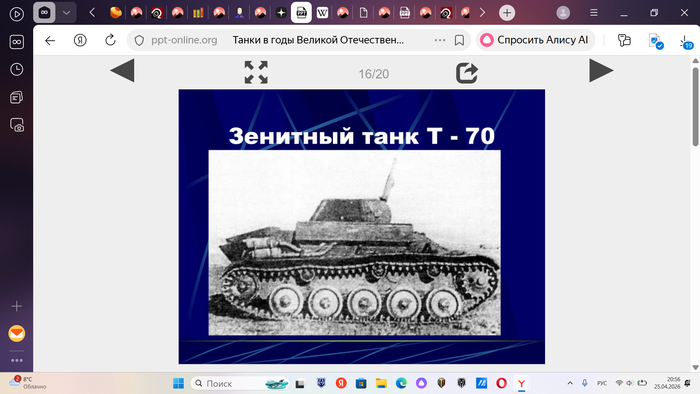Open Yandex Browser Y icon on taskbar
Viewport: 700px width, 394px height.
click(521, 383)
